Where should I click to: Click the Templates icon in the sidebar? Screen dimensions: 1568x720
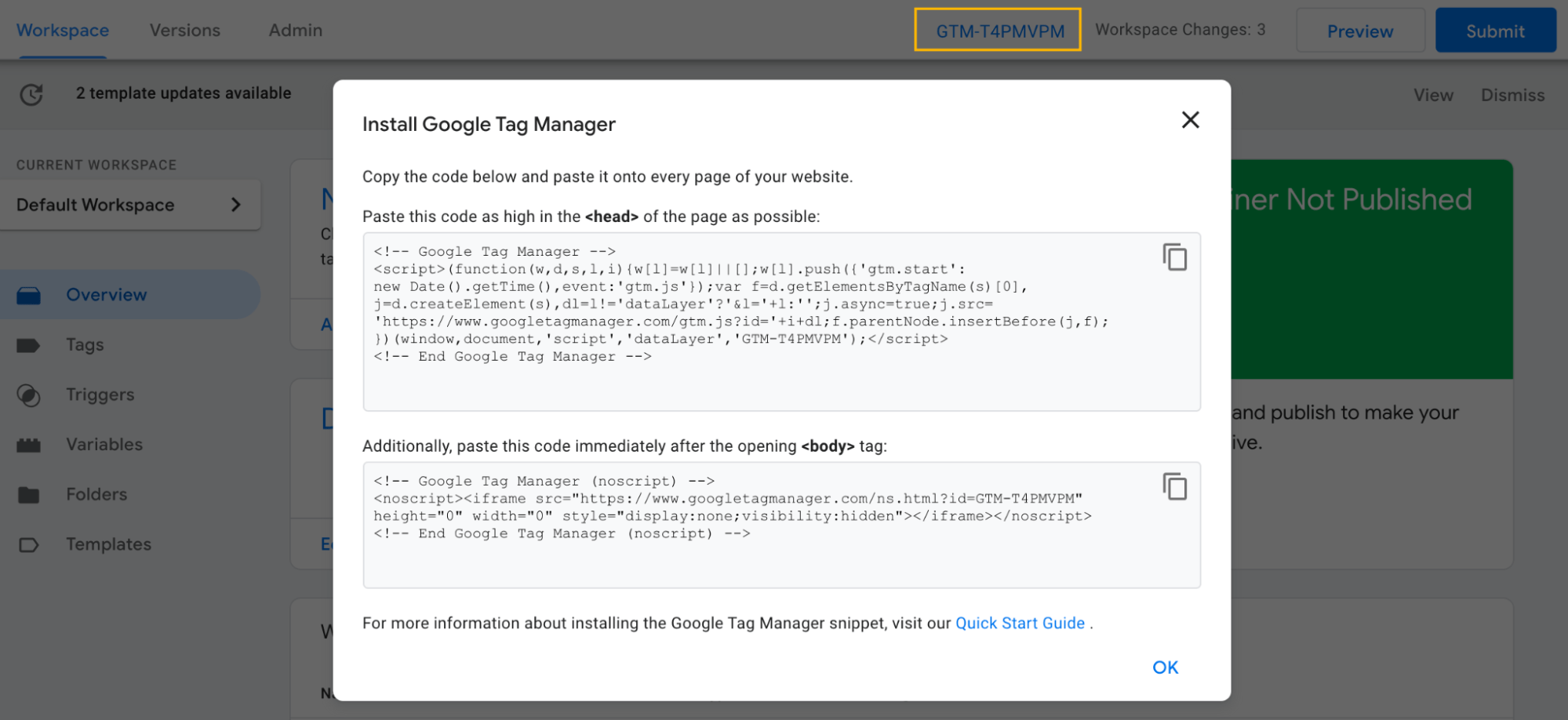click(29, 544)
